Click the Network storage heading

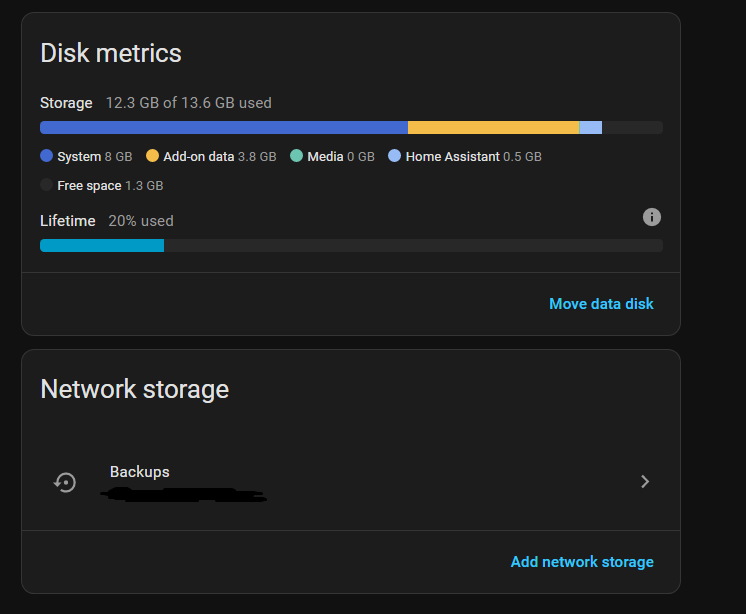click(x=135, y=389)
